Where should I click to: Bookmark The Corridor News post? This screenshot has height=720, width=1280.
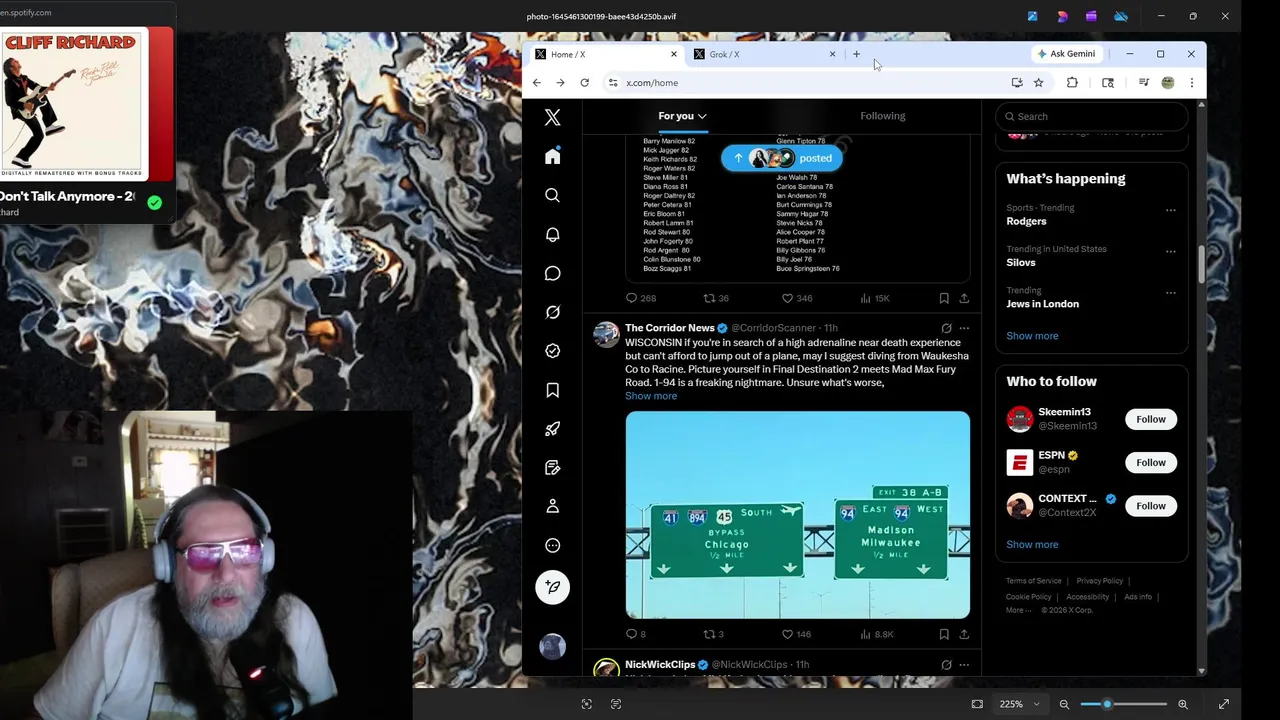pos(944,634)
